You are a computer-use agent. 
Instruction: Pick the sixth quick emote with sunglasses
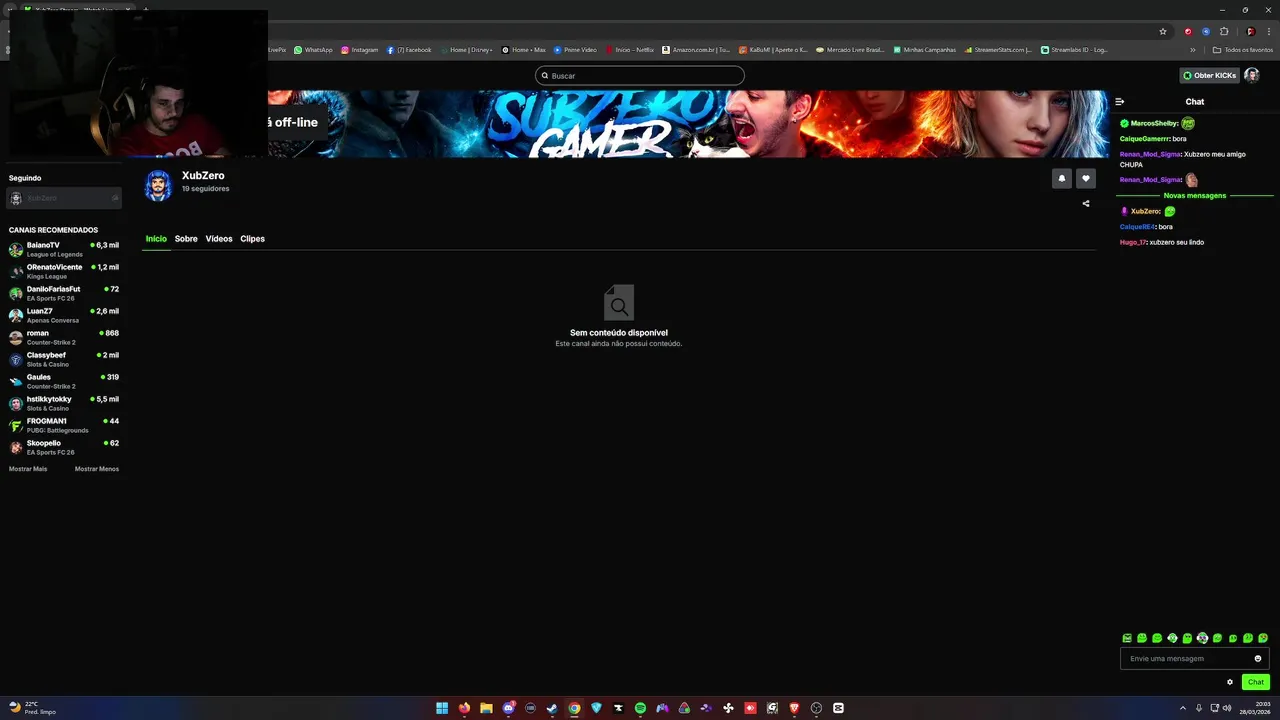pyautogui.click(x=1202, y=638)
